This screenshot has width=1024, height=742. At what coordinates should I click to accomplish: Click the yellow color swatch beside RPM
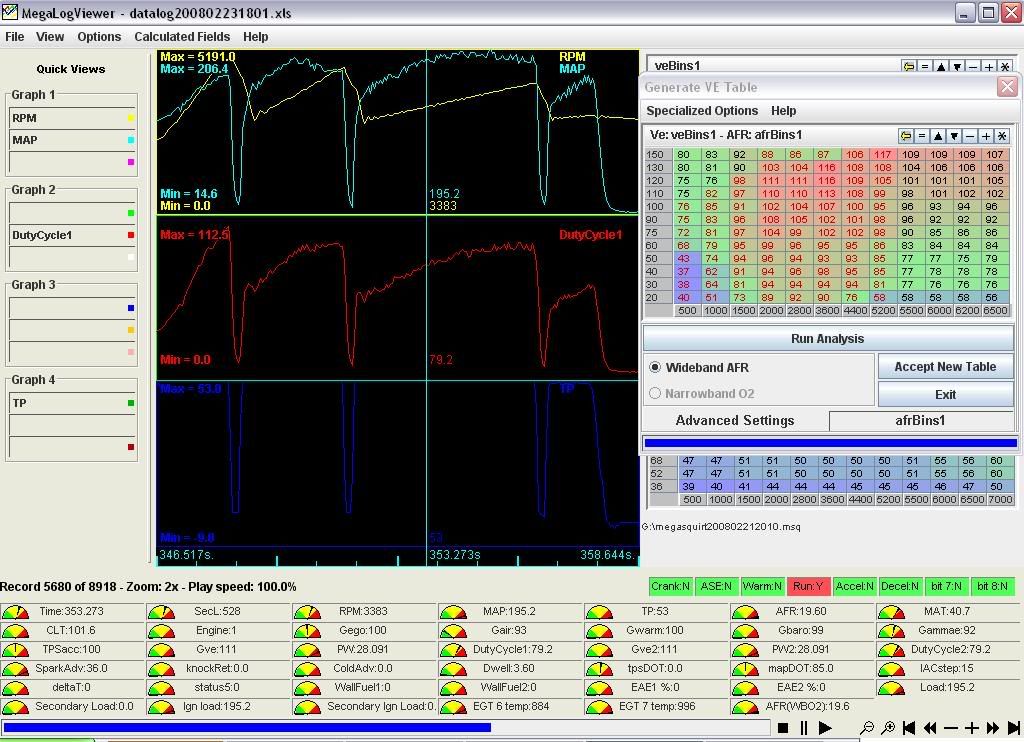tap(131, 119)
